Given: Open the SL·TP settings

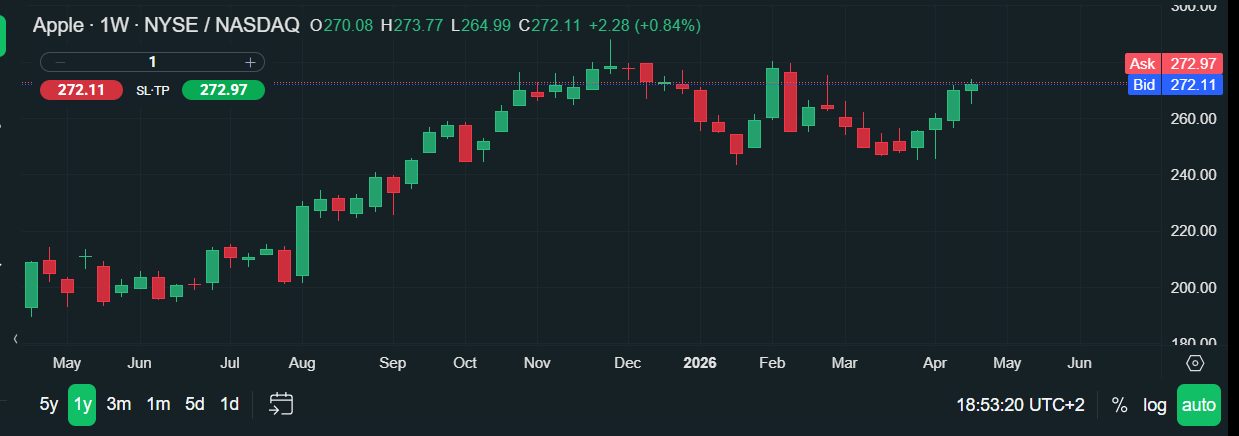Looking at the screenshot, I should 152,90.
